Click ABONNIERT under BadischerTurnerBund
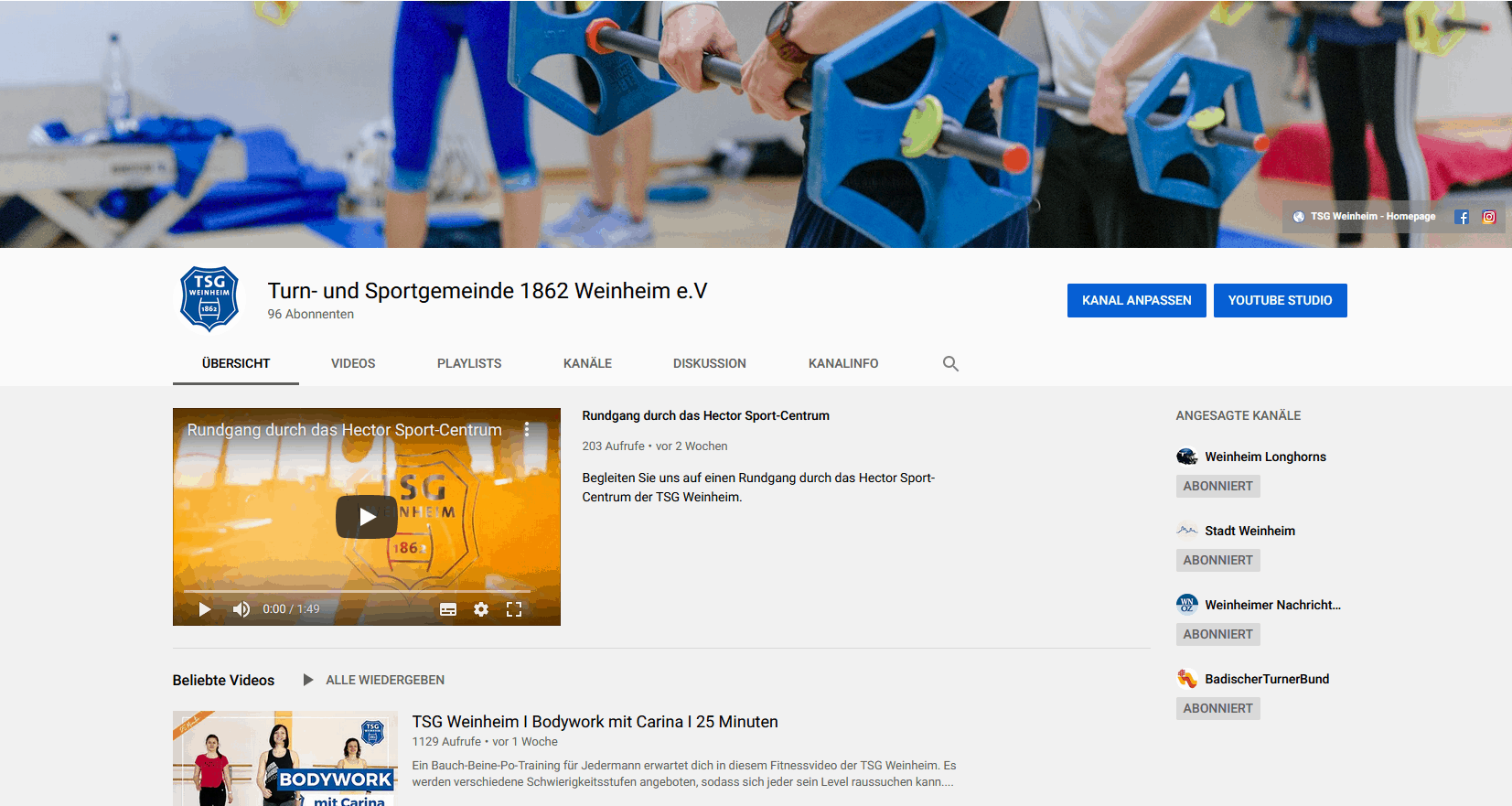The image size is (1512, 806). pyautogui.click(x=1218, y=708)
